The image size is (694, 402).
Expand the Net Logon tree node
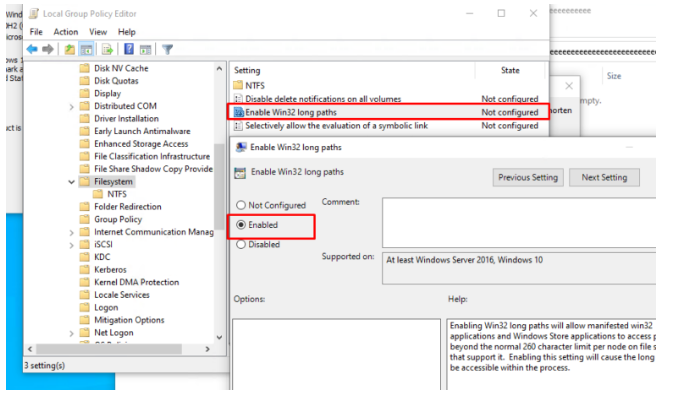point(71,333)
